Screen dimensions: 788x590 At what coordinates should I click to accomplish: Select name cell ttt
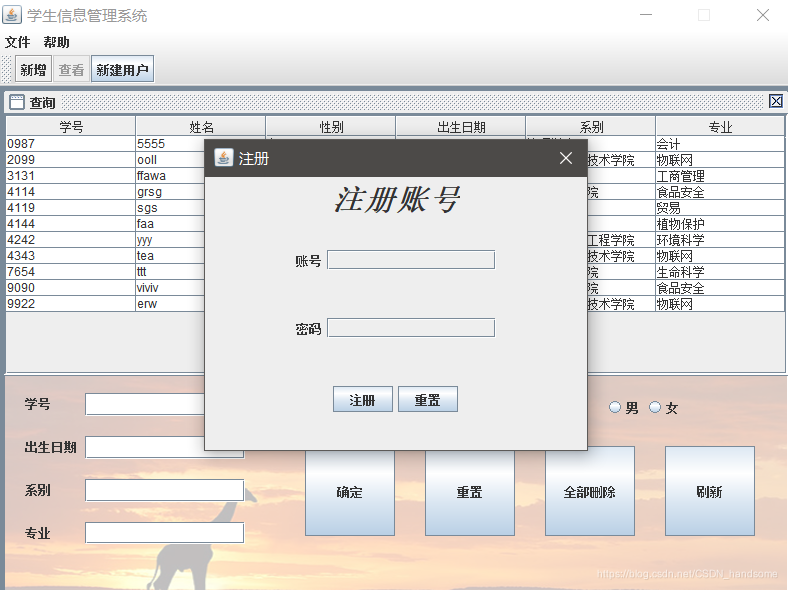pos(170,272)
